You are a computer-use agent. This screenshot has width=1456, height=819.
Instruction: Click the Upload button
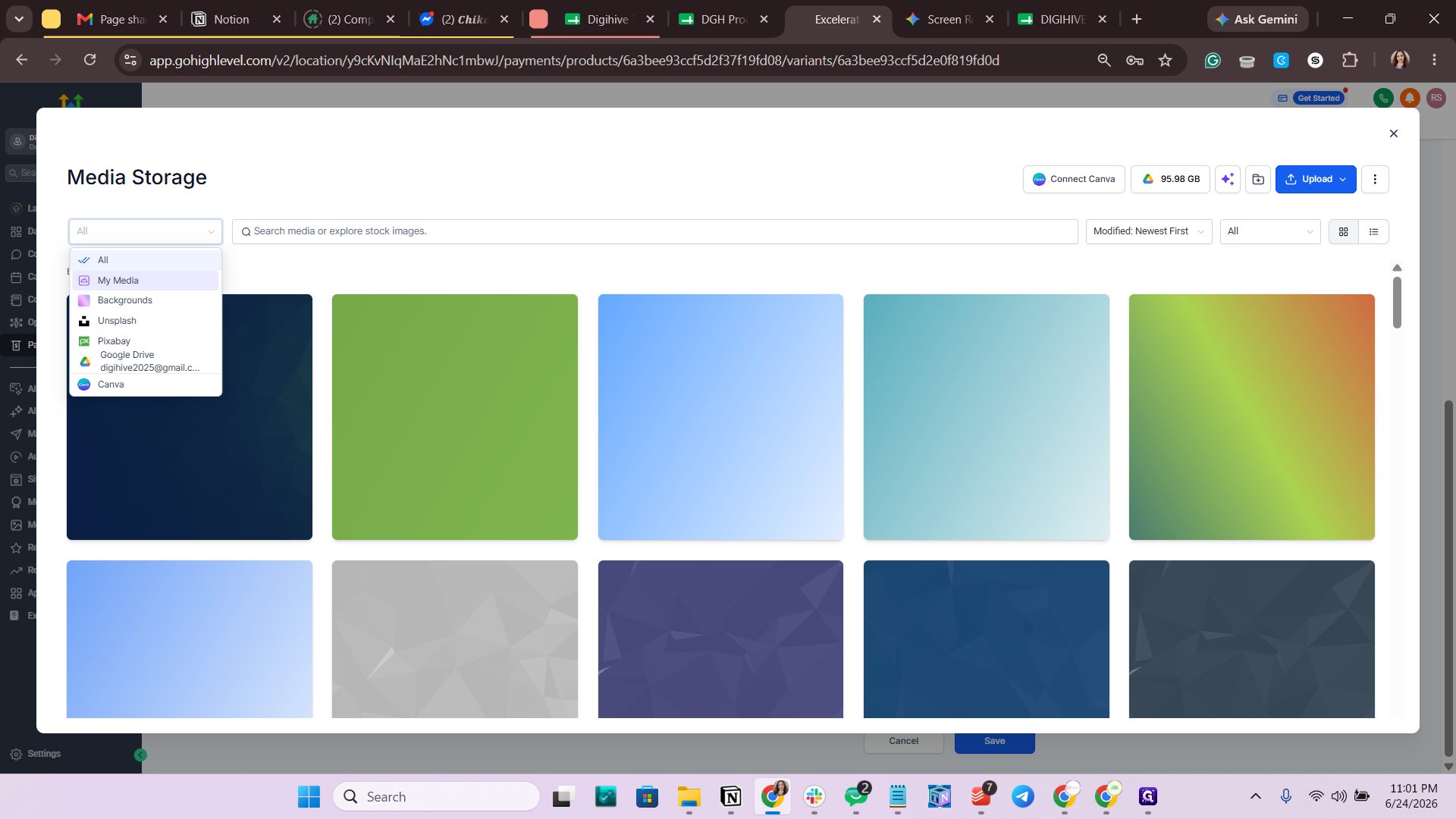click(x=1316, y=179)
